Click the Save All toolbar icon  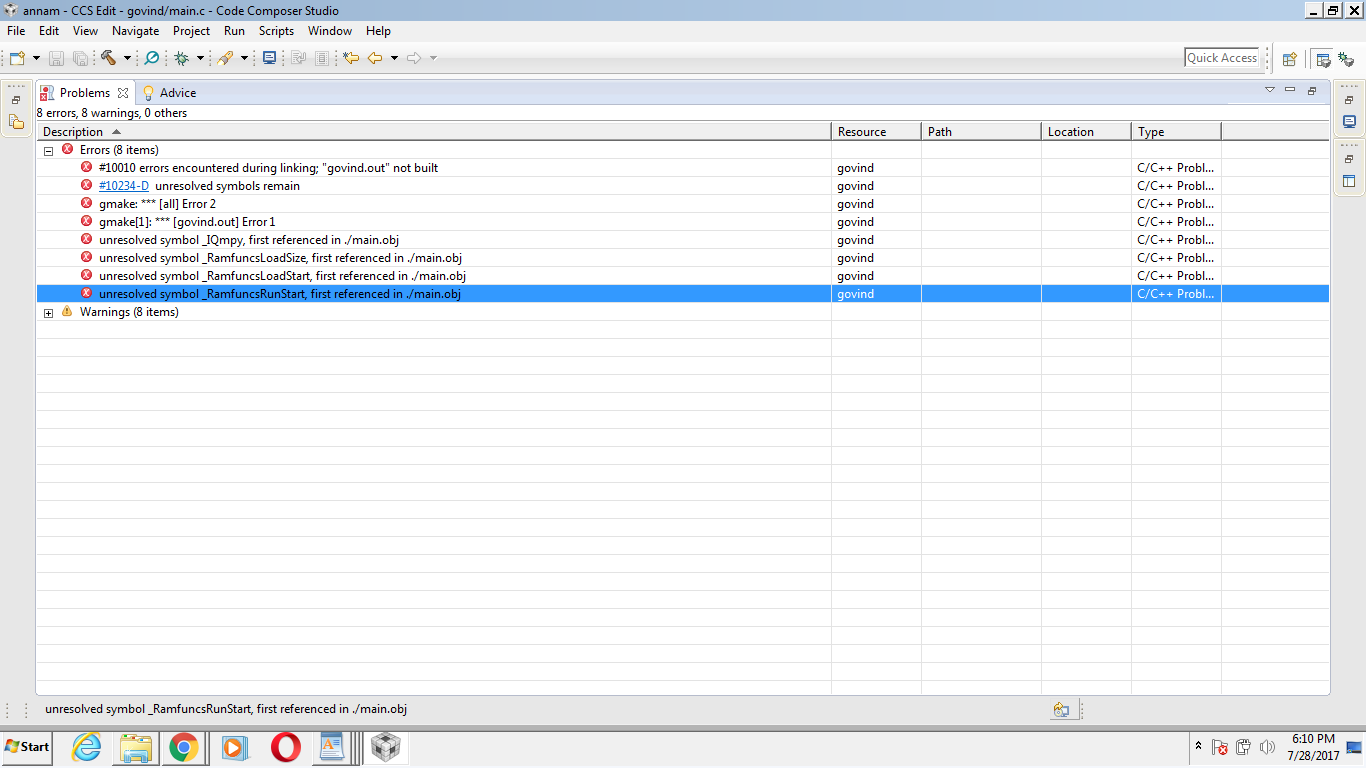80,58
